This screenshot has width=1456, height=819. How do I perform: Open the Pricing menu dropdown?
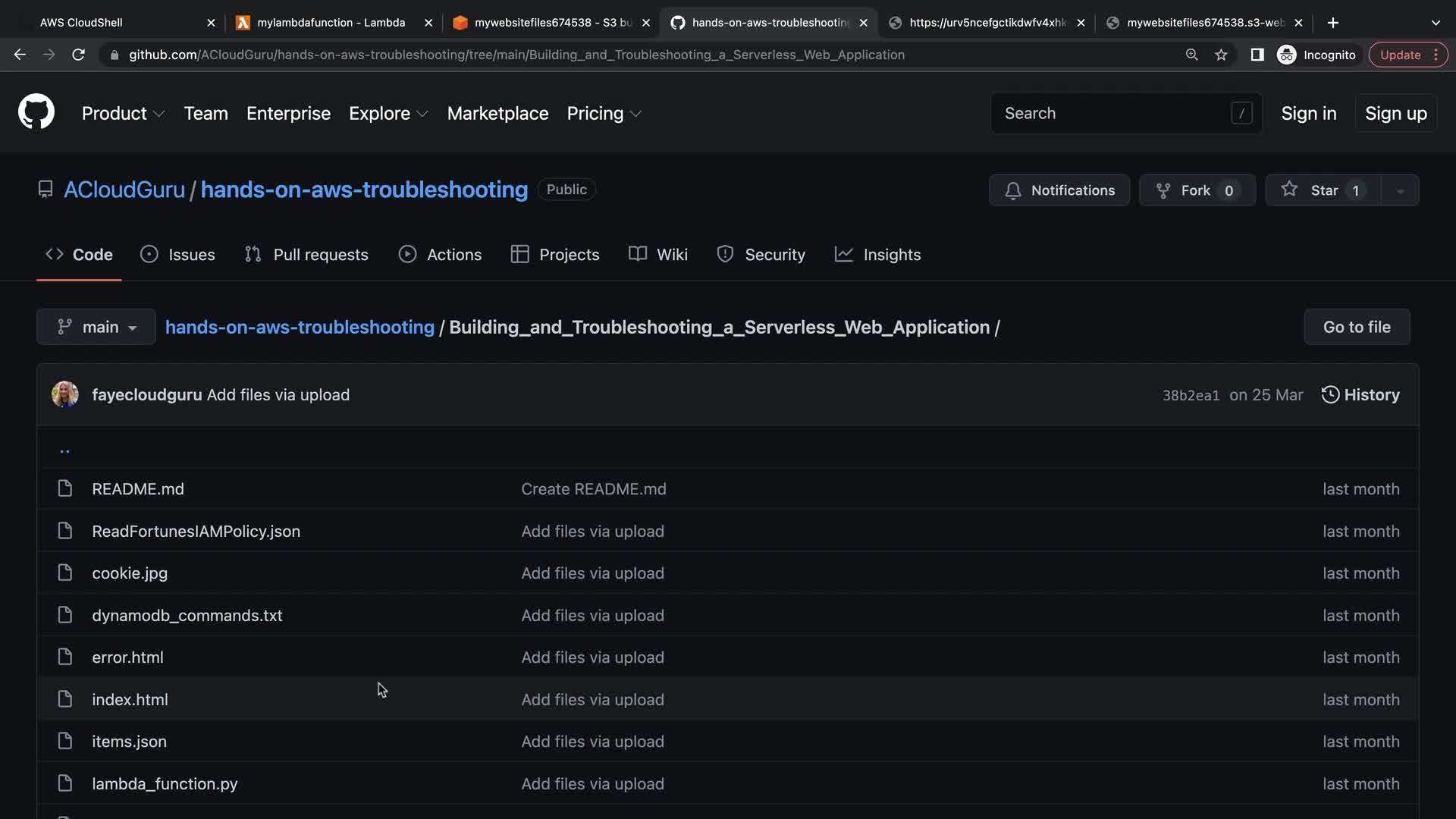[604, 113]
